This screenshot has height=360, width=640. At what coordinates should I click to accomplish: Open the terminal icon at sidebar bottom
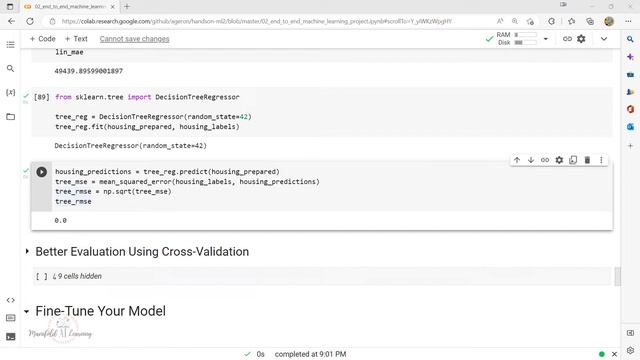11,337
